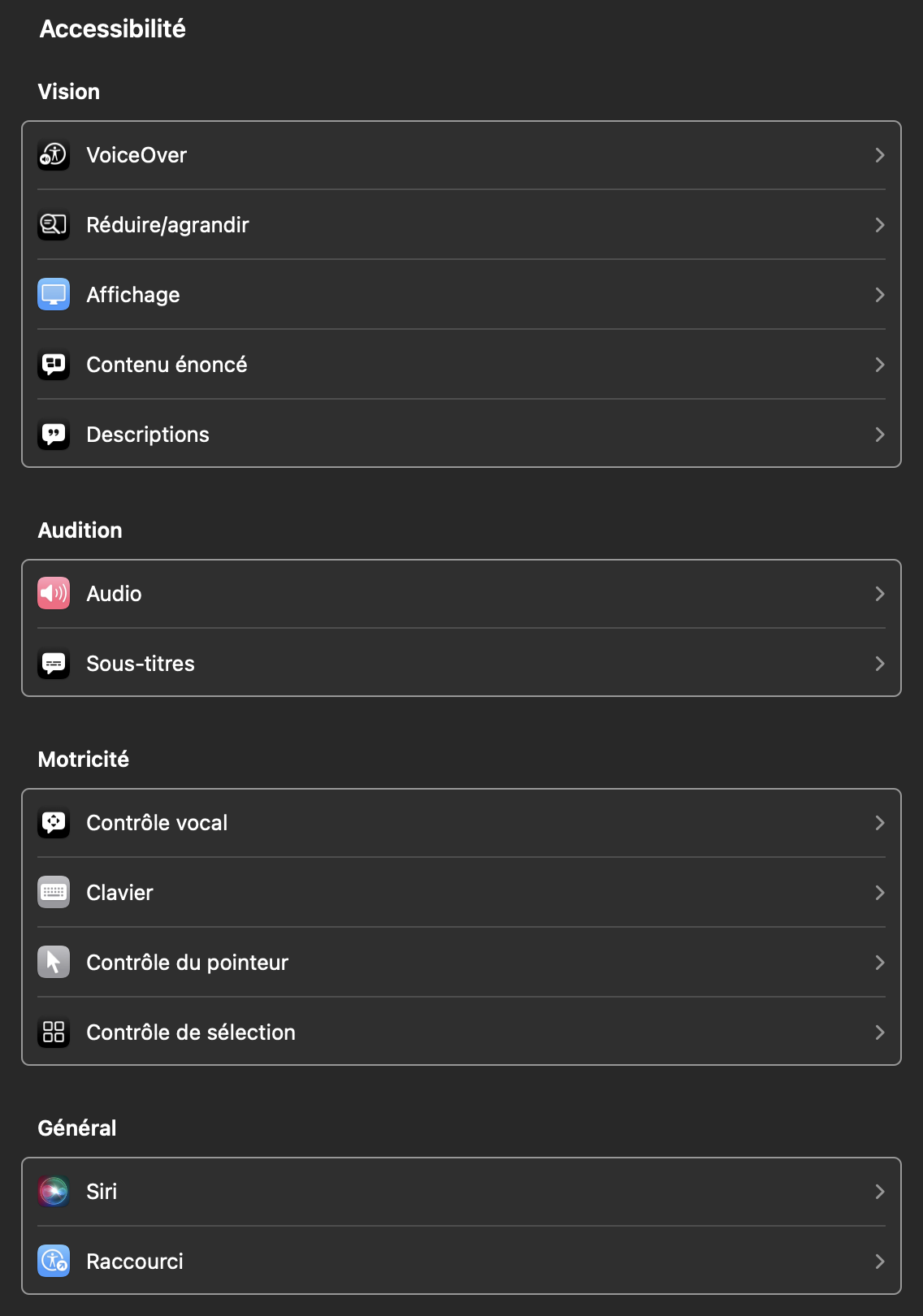Expand the Audio row chevron
The image size is (923, 1316).
click(x=879, y=594)
